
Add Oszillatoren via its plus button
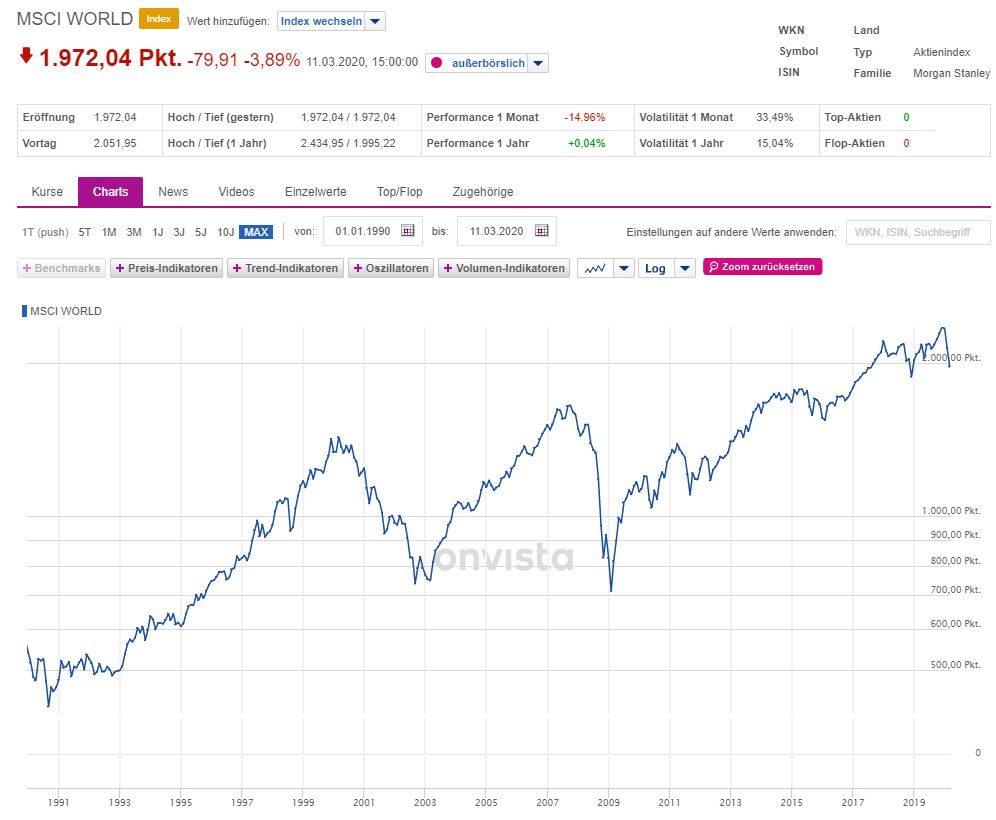[x=358, y=268]
